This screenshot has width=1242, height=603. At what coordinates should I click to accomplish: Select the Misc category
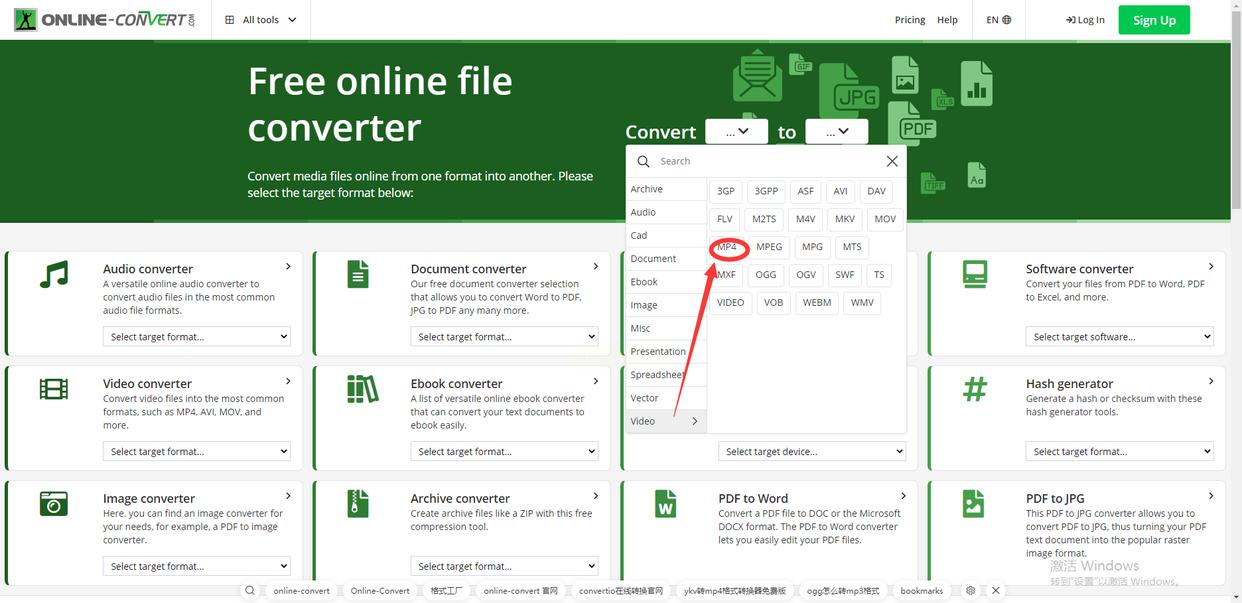(666, 328)
